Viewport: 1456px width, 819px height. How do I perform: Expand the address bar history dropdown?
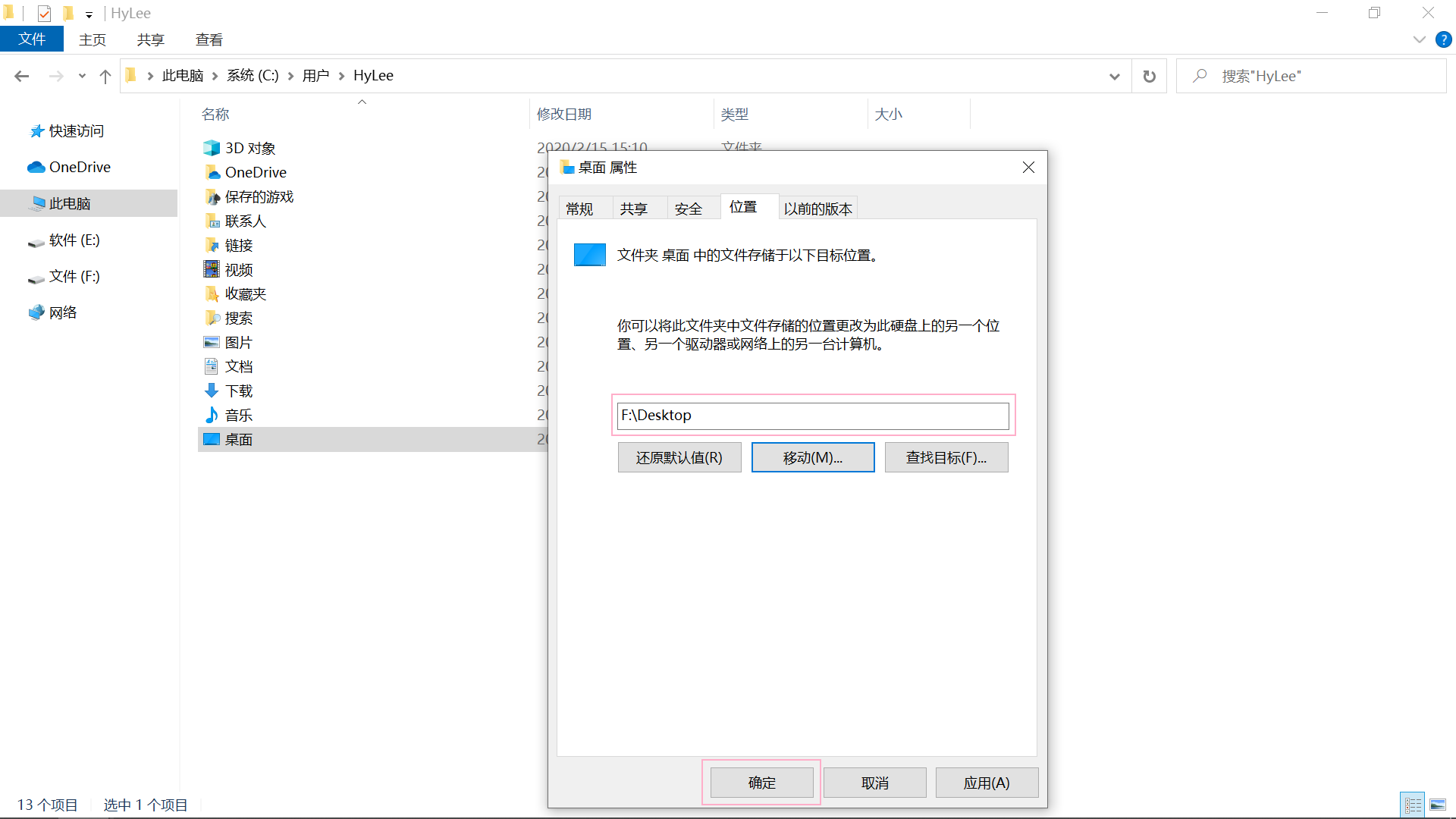pyautogui.click(x=1114, y=76)
